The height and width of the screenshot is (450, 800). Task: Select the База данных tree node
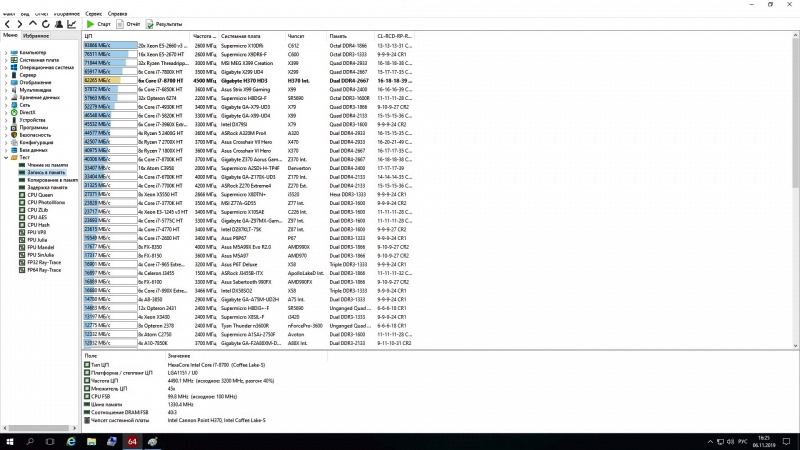tap(33, 150)
